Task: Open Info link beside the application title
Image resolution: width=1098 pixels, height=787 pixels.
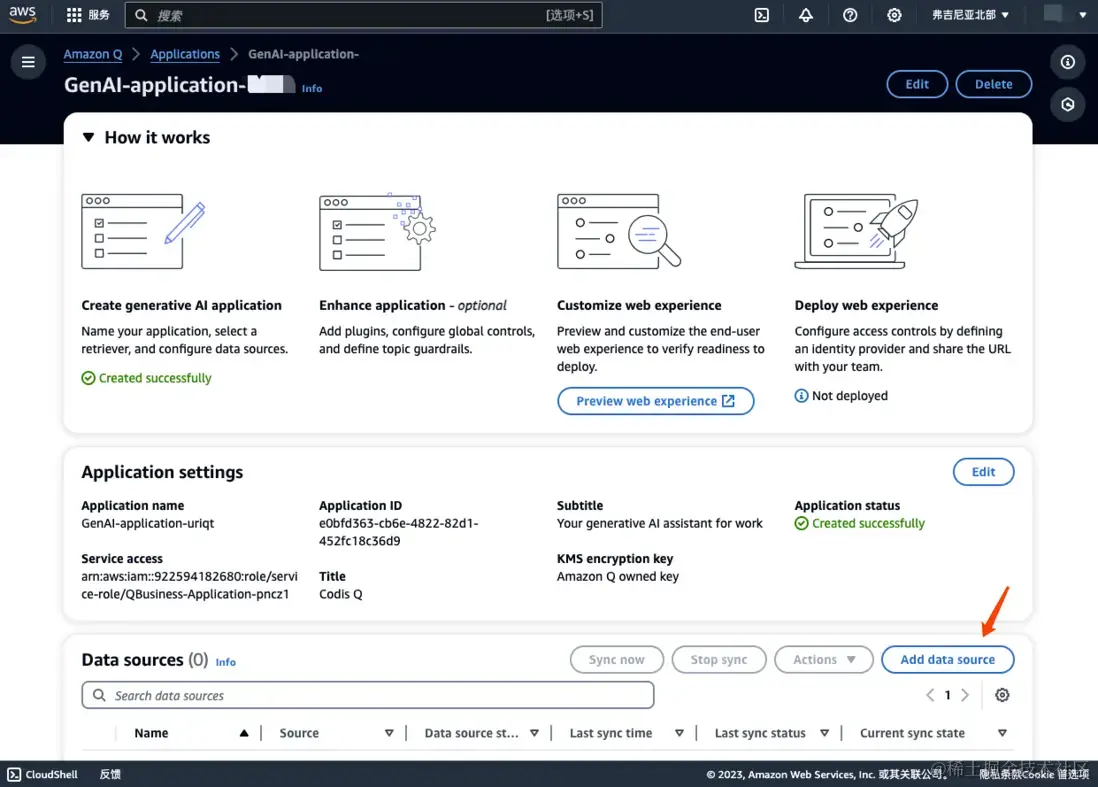Action: tap(312, 88)
